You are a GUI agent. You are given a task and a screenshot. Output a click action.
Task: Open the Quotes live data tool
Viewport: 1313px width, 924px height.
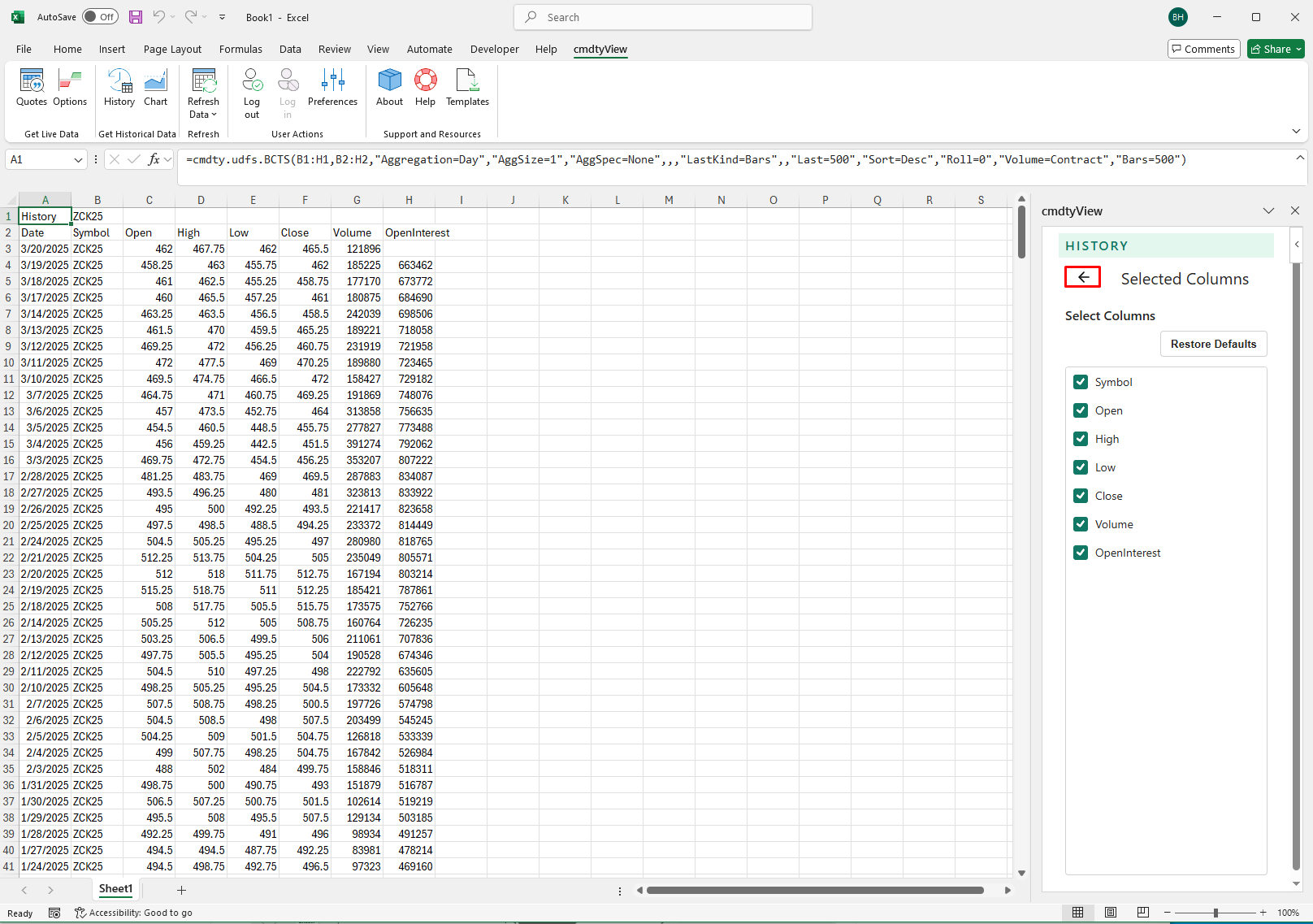[32, 88]
